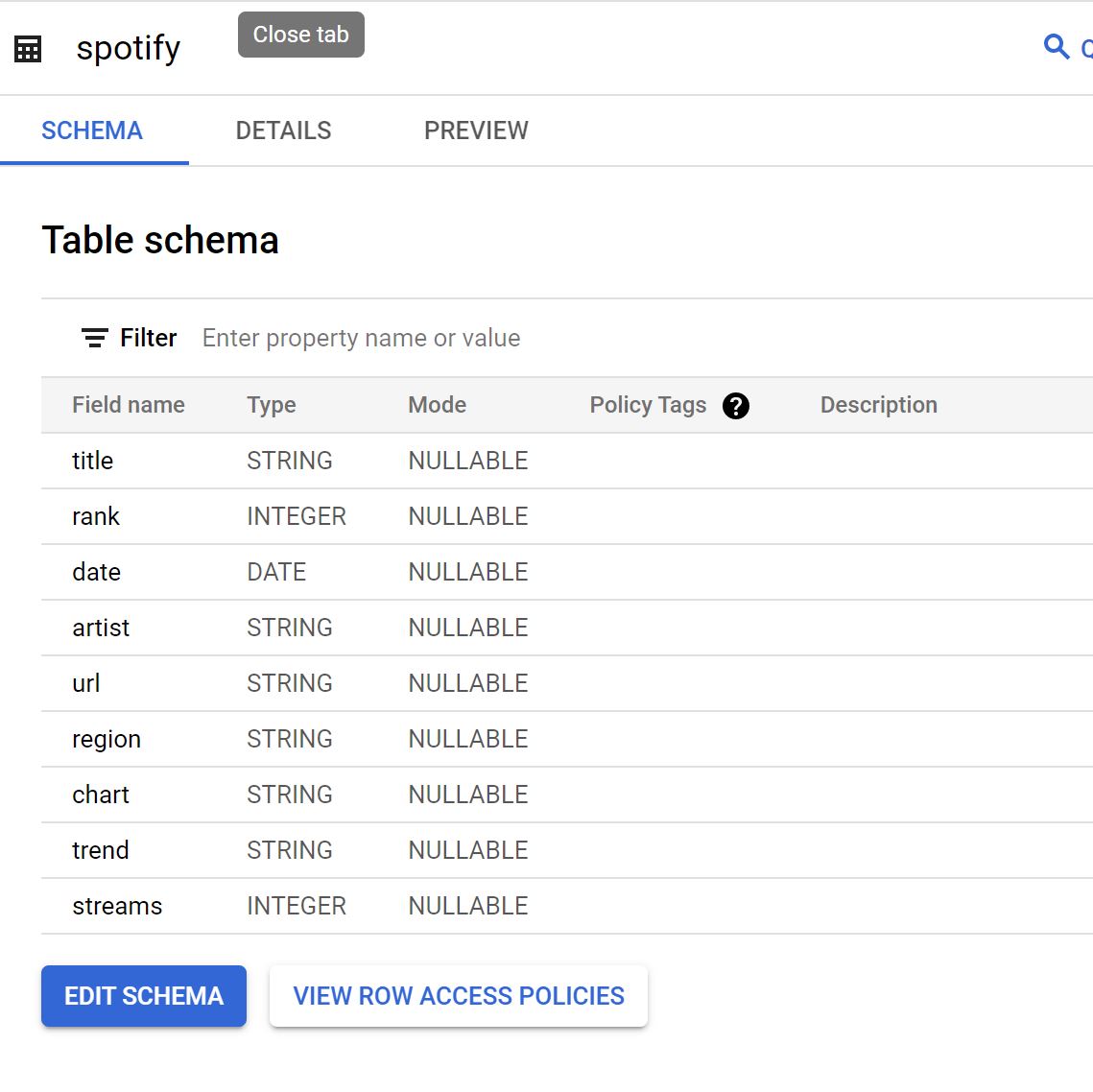
Task: Select the region field row
Action: point(567,740)
